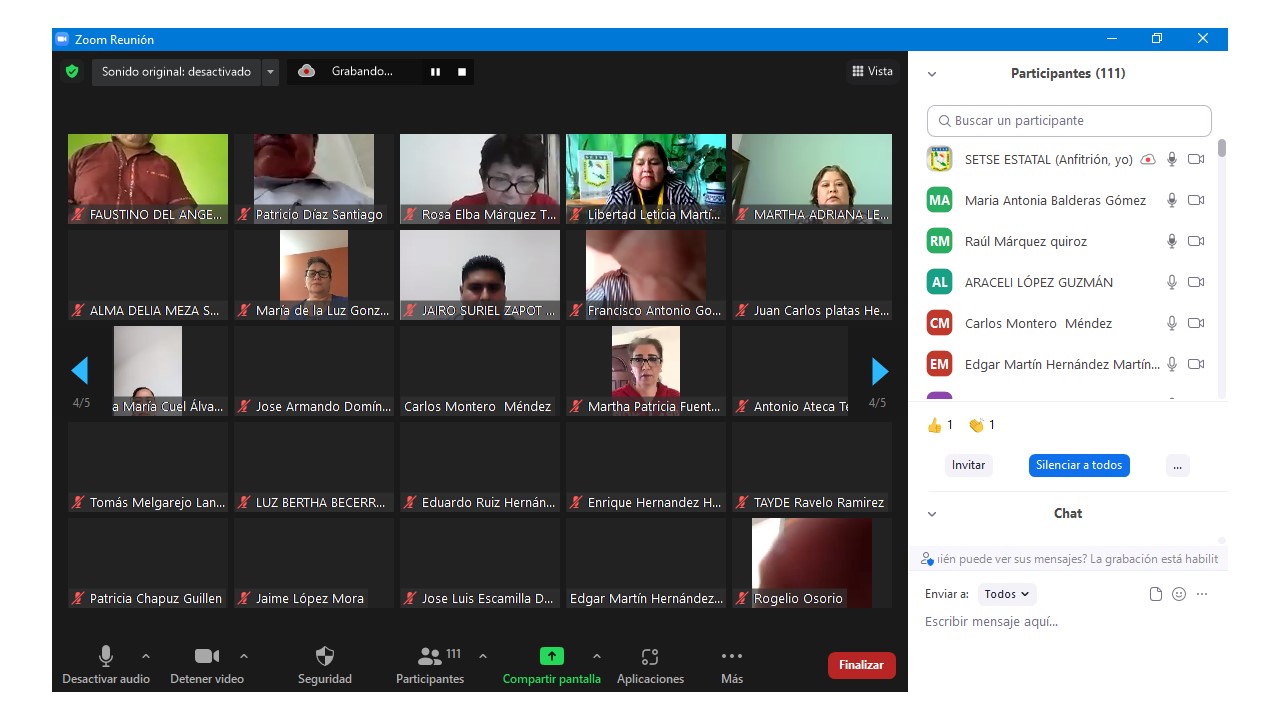
Task: Click the SETSE ESTATAL host avatar
Action: [939, 159]
